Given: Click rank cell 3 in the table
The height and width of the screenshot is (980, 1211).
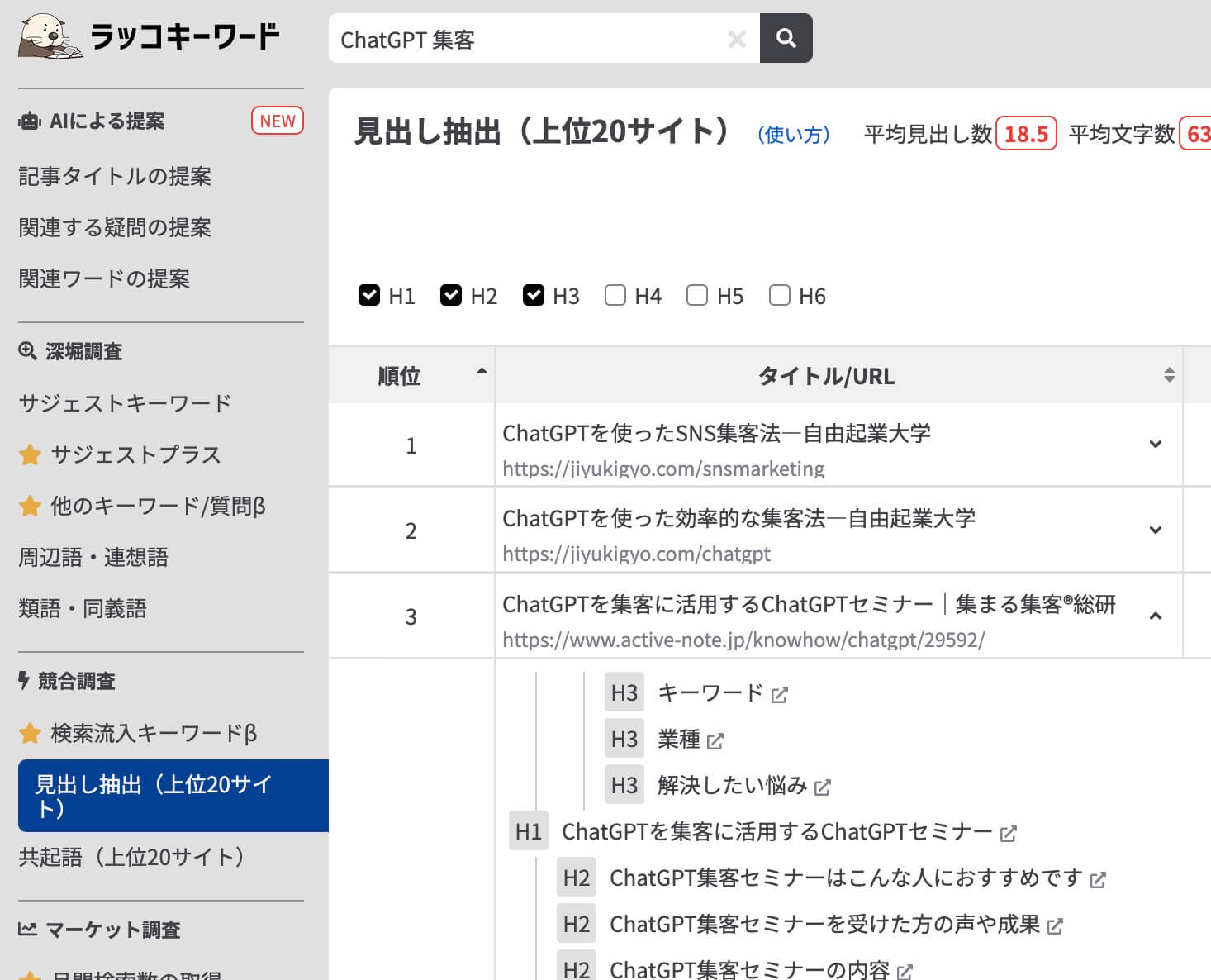Looking at the screenshot, I should tap(411, 616).
